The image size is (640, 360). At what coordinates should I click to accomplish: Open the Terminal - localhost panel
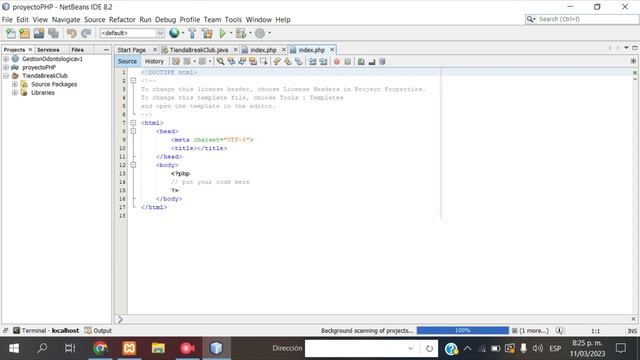pyautogui.click(x=46, y=331)
